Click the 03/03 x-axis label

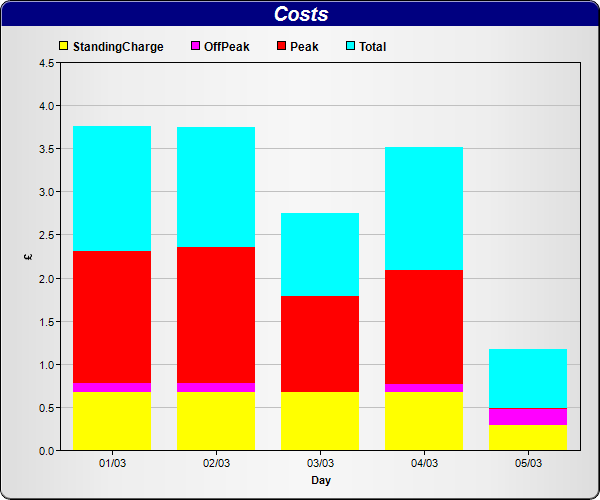coord(320,464)
